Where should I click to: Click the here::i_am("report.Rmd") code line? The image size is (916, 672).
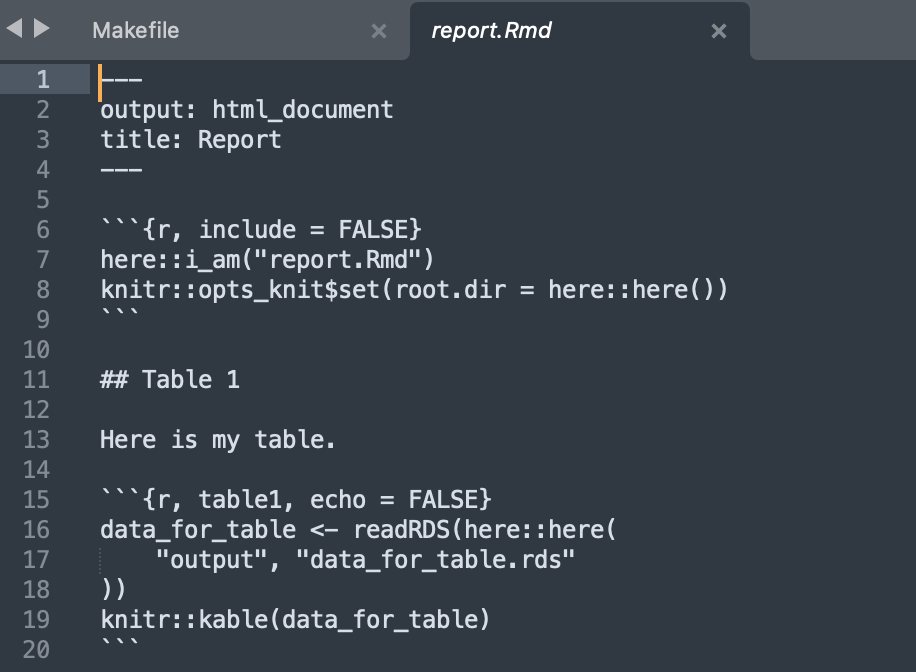point(267,259)
